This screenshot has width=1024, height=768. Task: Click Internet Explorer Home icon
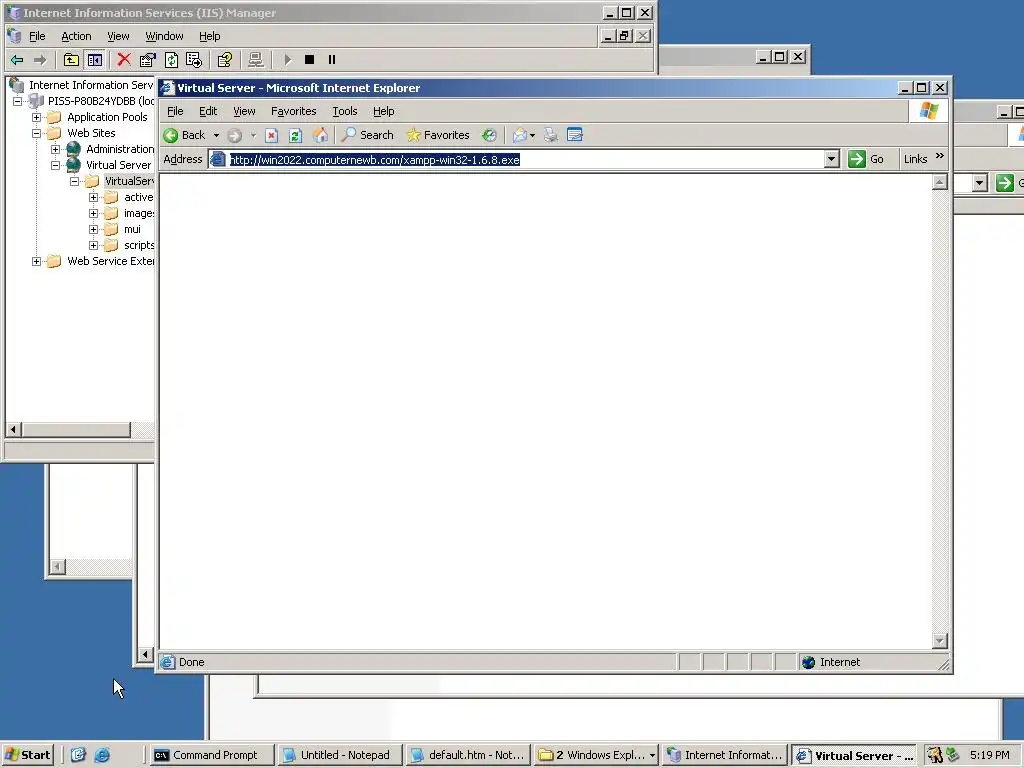click(x=320, y=135)
